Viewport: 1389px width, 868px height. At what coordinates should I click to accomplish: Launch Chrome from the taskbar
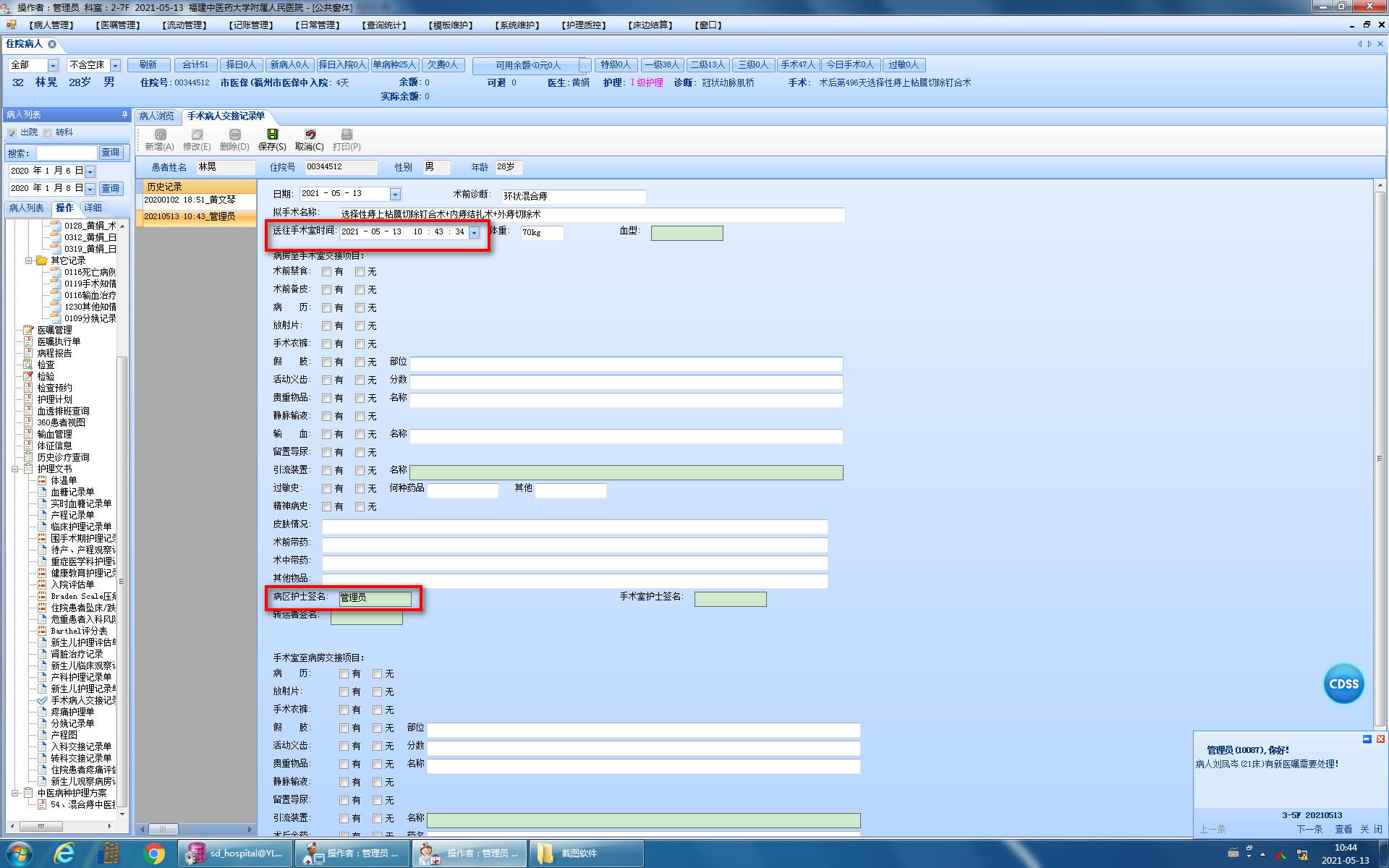[153, 854]
